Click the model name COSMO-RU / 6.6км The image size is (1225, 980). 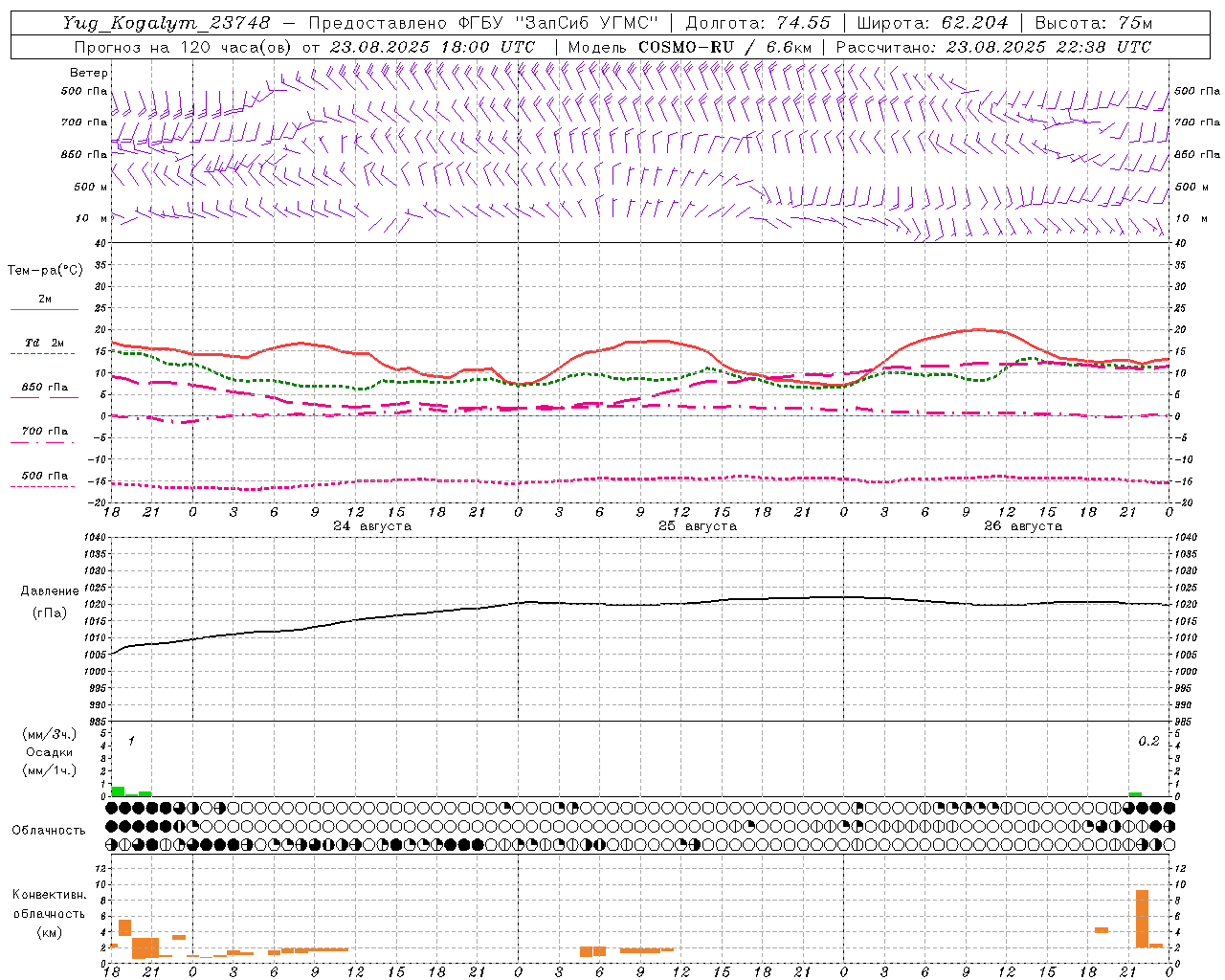tap(724, 47)
